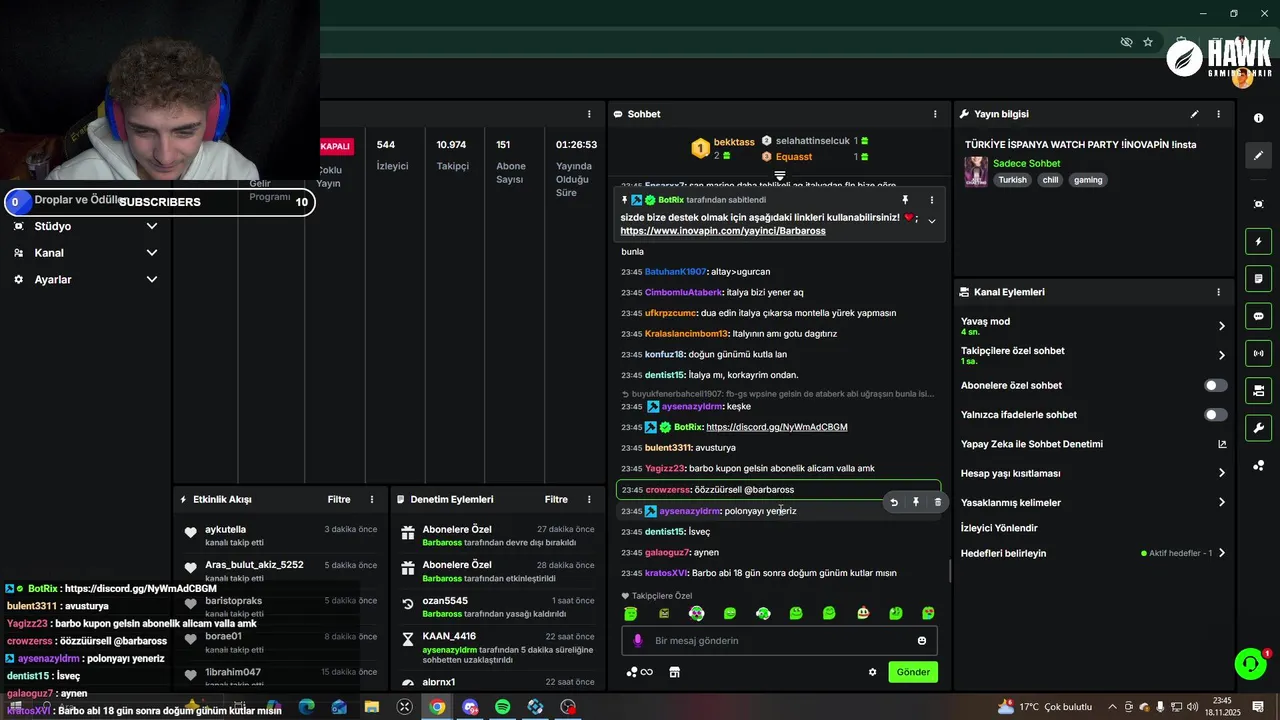
Task: Open Yapay Zeka ile Sohbet Denetimi
Action: [x=1094, y=444]
